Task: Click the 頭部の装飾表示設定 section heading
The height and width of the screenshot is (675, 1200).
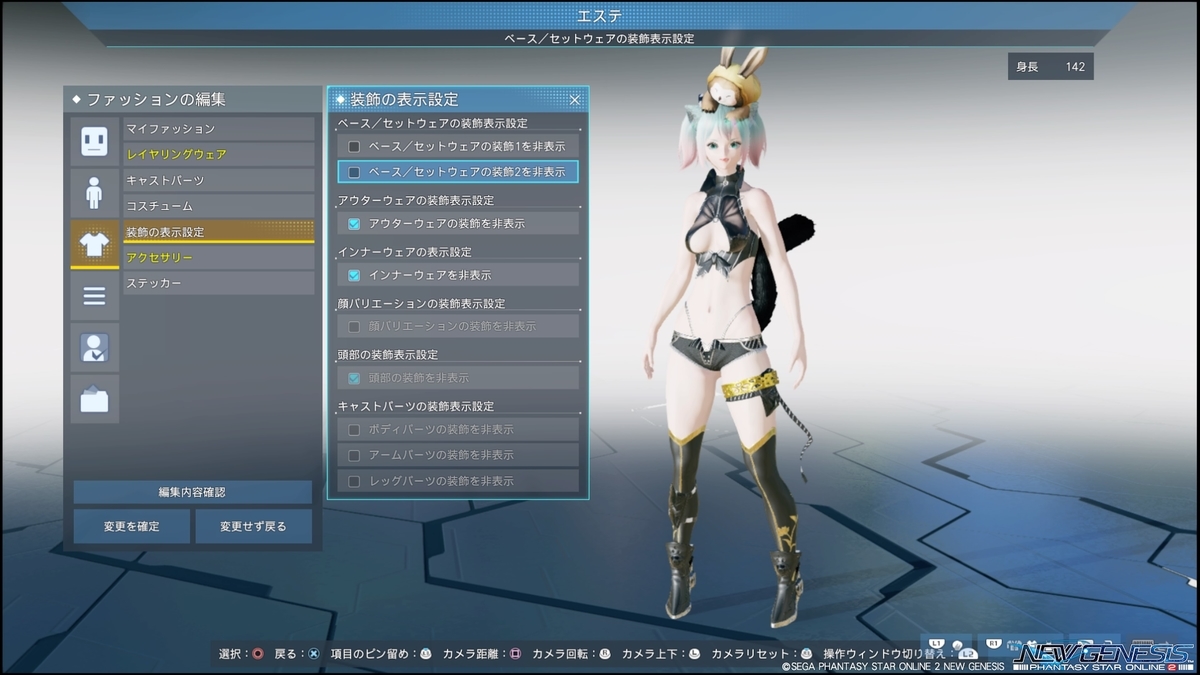Action: (x=388, y=355)
